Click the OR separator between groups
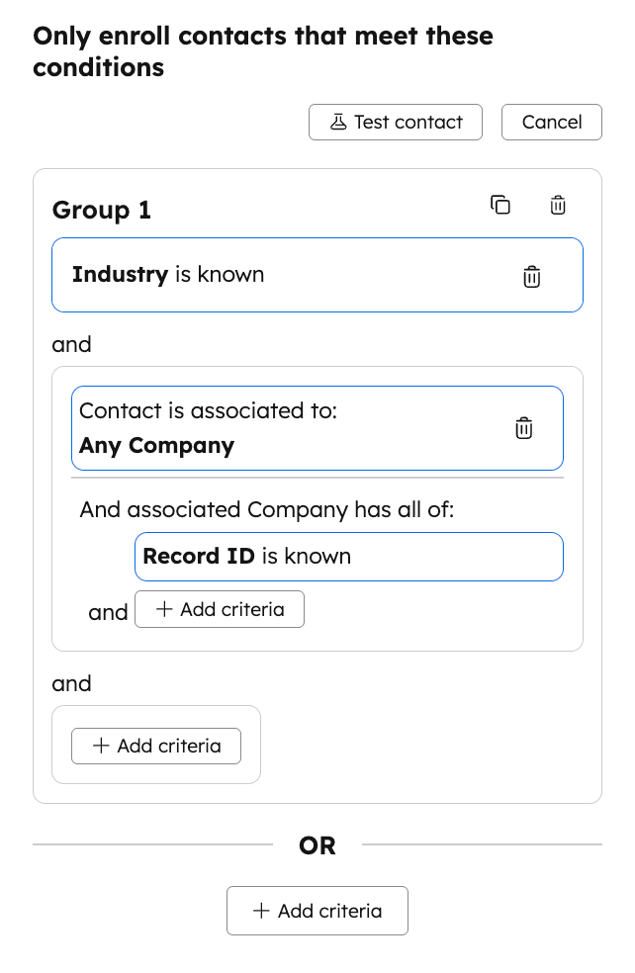The image size is (635, 973). coord(317,845)
